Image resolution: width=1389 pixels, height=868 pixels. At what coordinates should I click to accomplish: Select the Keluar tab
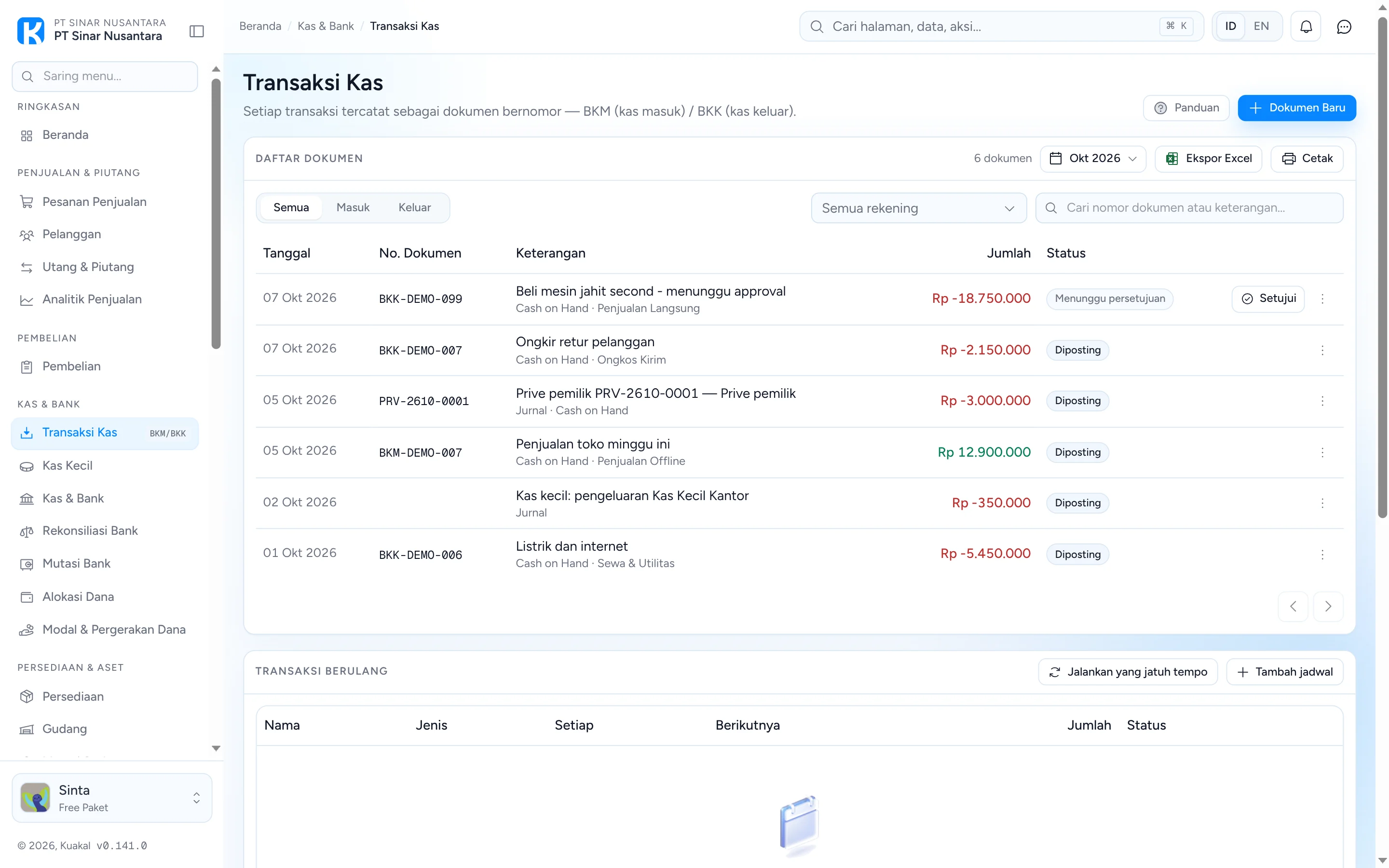click(x=414, y=208)
